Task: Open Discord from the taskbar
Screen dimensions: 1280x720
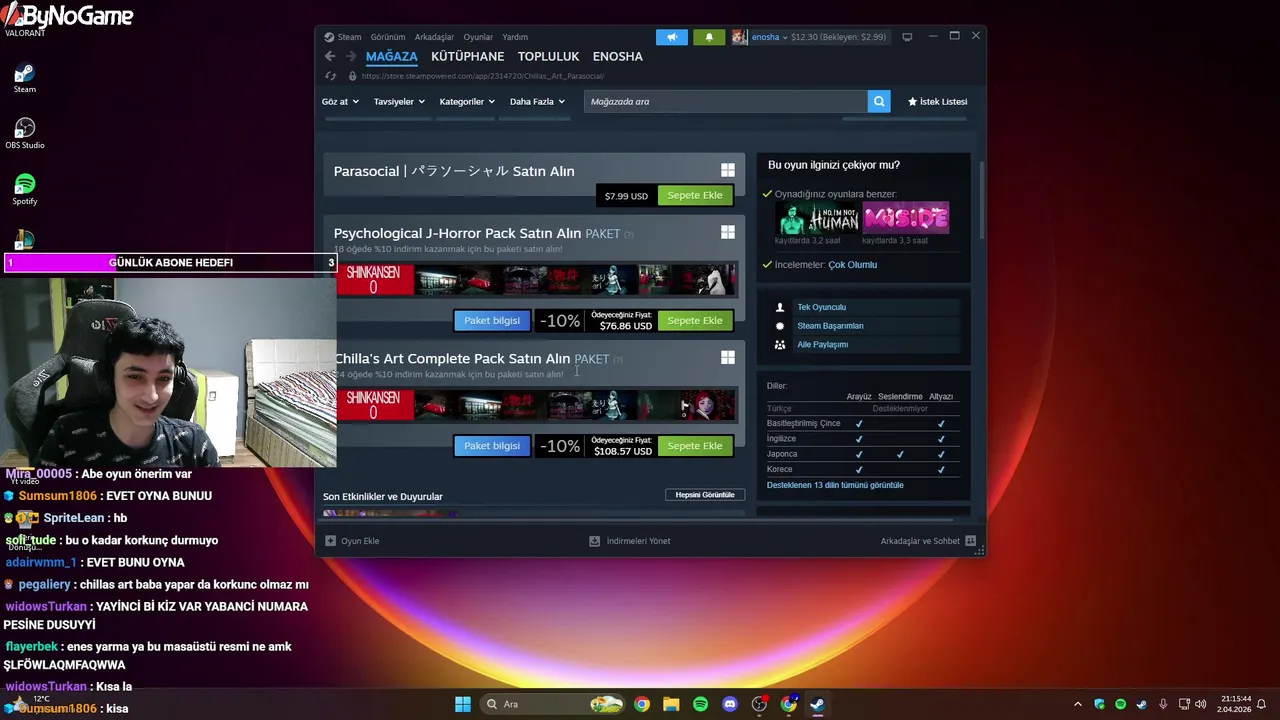Action: click(x=730, y=704)
